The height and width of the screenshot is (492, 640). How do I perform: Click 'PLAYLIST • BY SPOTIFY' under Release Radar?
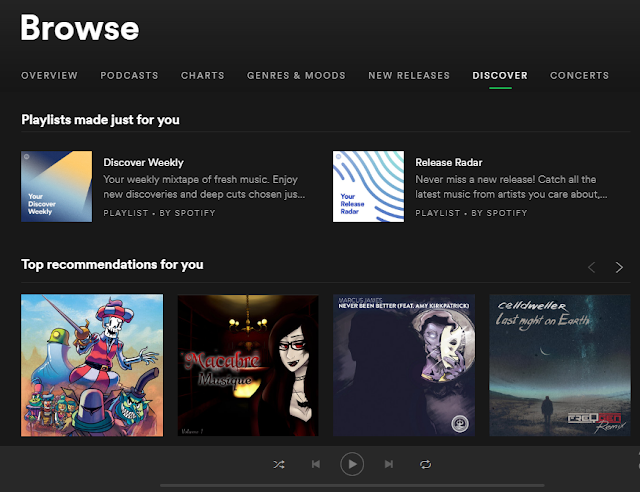pyautogui.click(x=471, y=213)
